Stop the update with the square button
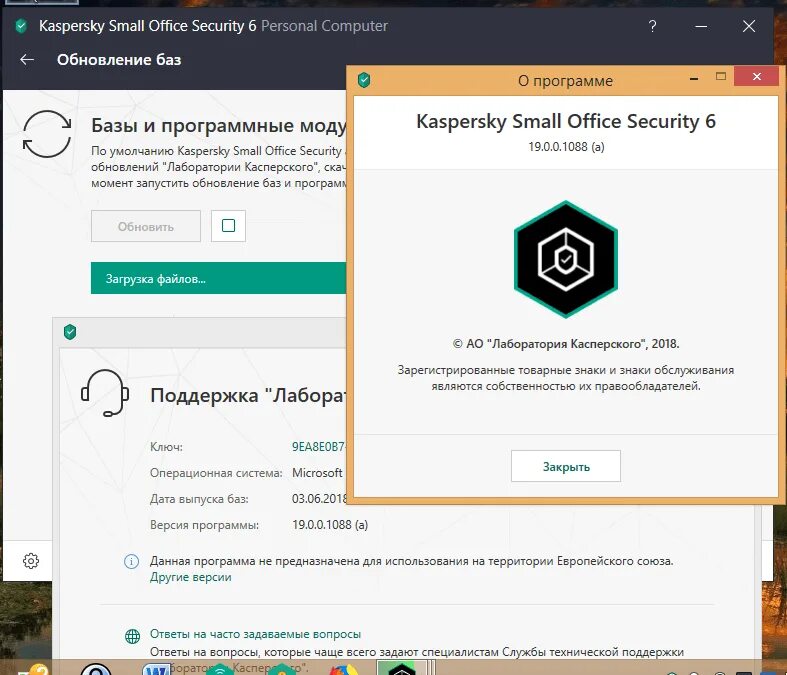This screenshot has width=787, height=675. tap(228, 226)
